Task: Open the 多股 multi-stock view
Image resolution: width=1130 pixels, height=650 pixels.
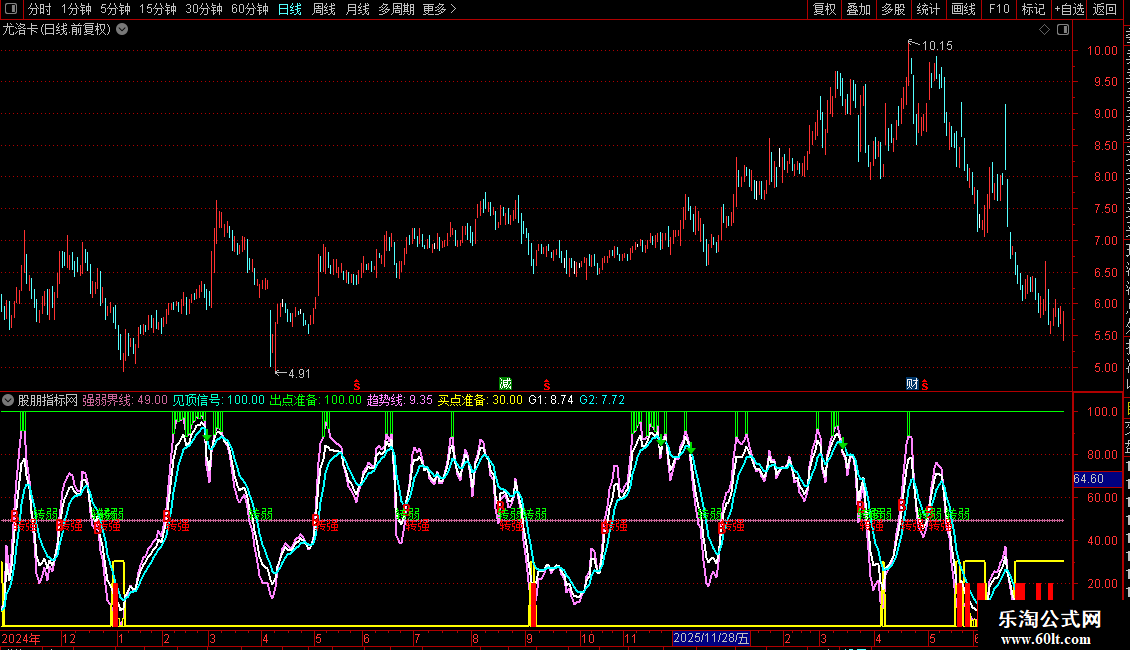Action: point(893,9)
